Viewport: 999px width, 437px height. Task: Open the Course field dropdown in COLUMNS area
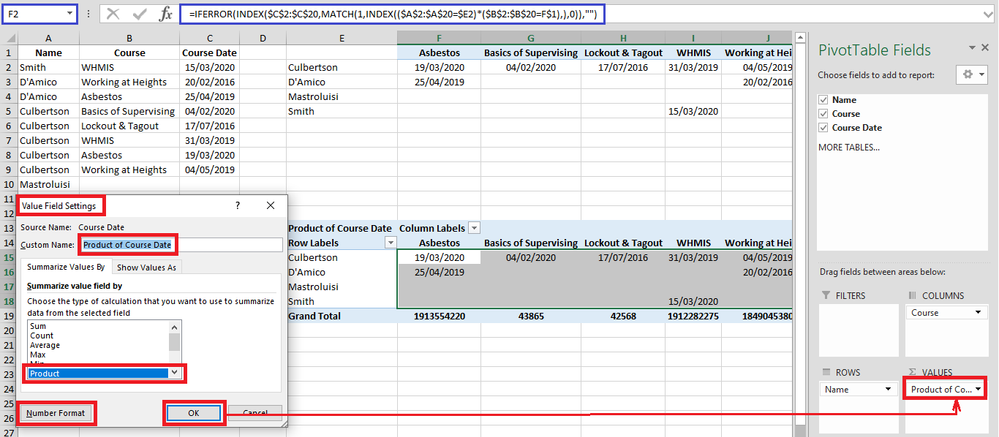pyautogui.click(x=976, y=313)
